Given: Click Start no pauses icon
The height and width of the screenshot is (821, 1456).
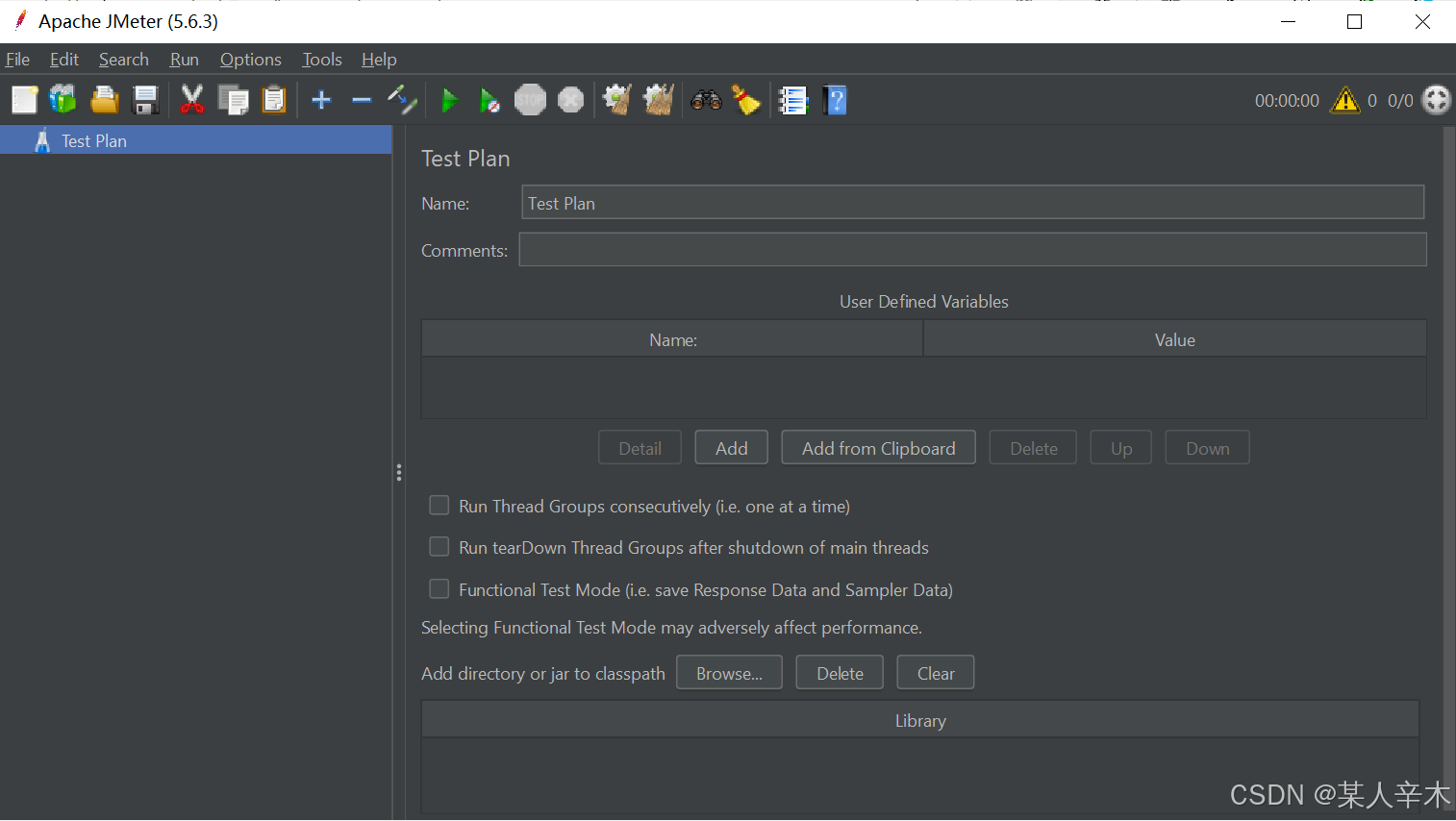Looking at the screenshot, I should [490, 100].
